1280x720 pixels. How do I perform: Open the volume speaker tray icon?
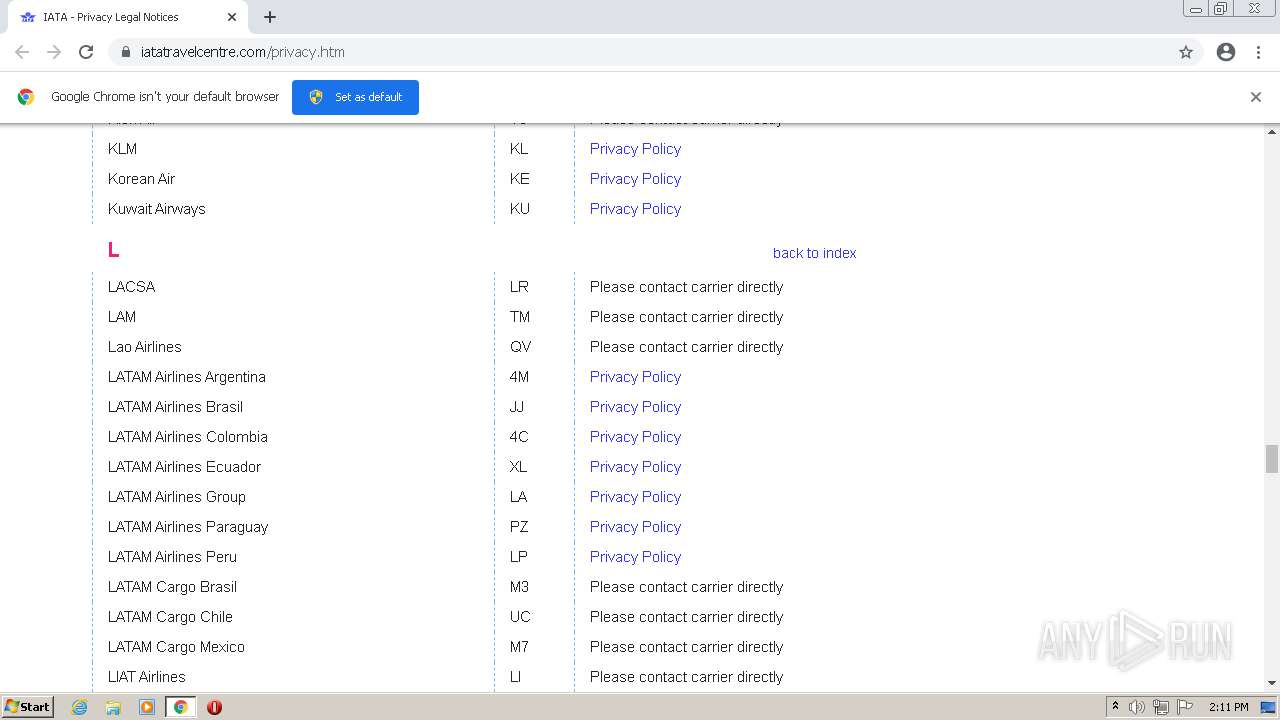[x=1137, y=707]
